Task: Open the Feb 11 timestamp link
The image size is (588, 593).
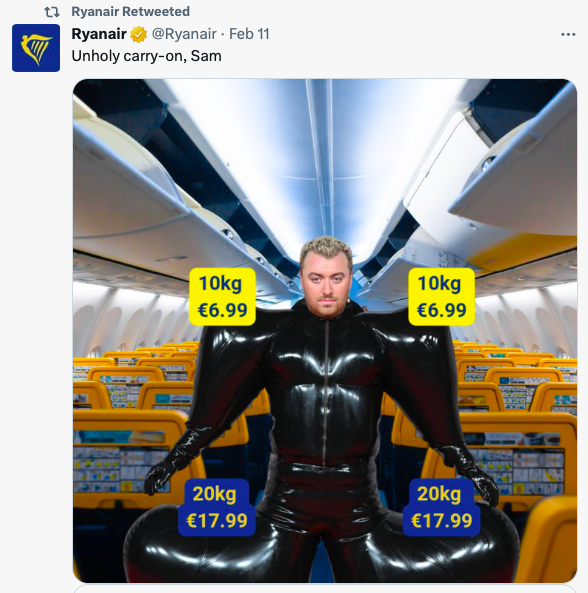Action: [249, 34]
